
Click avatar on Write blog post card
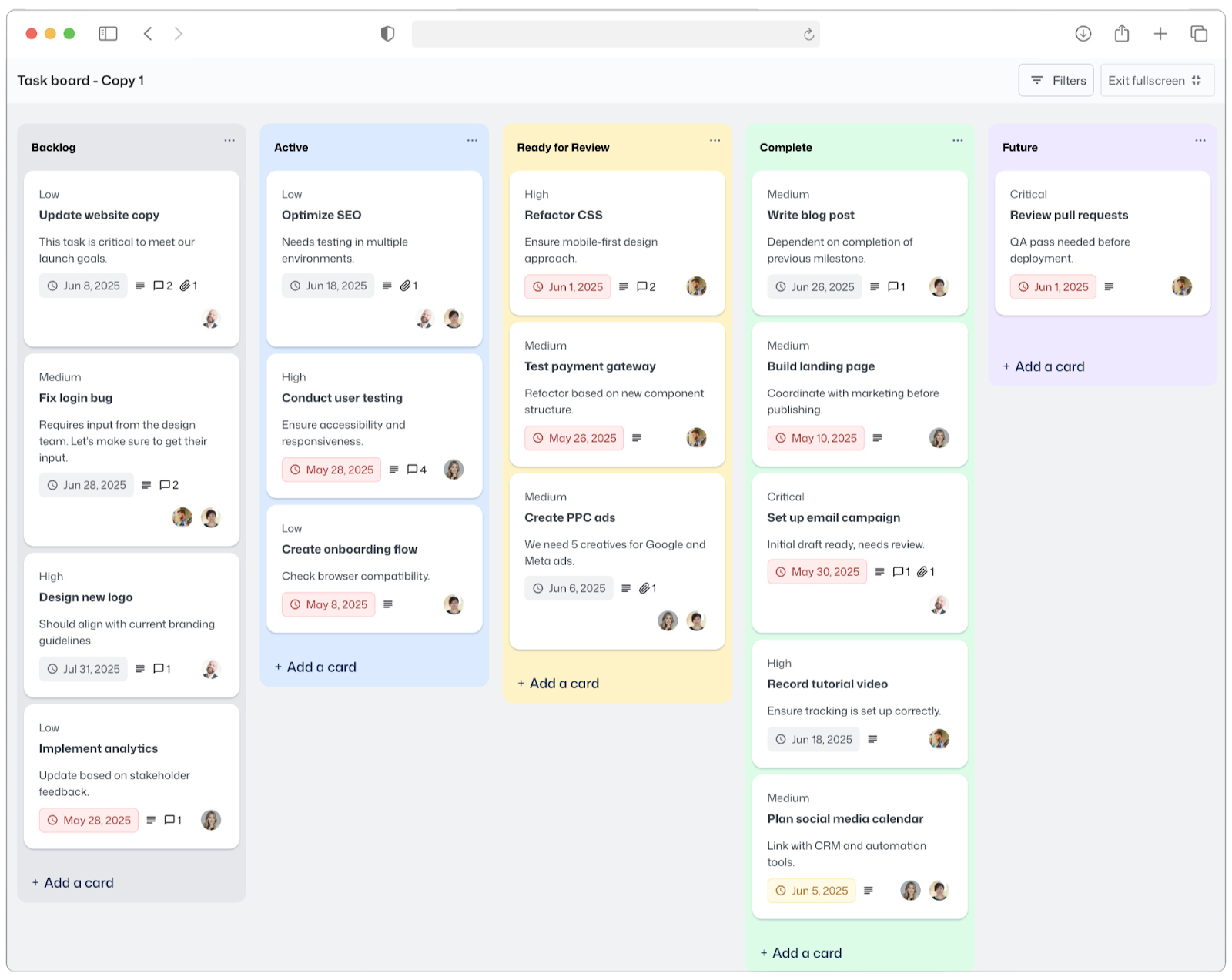point(939,286)
